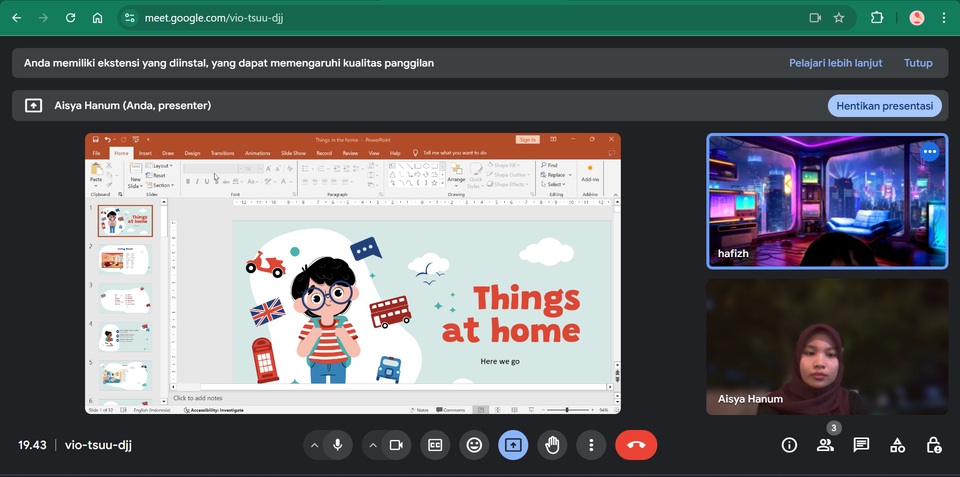Open more options three-dot menu
Screen dimensions: 960x477
(591, 445)
